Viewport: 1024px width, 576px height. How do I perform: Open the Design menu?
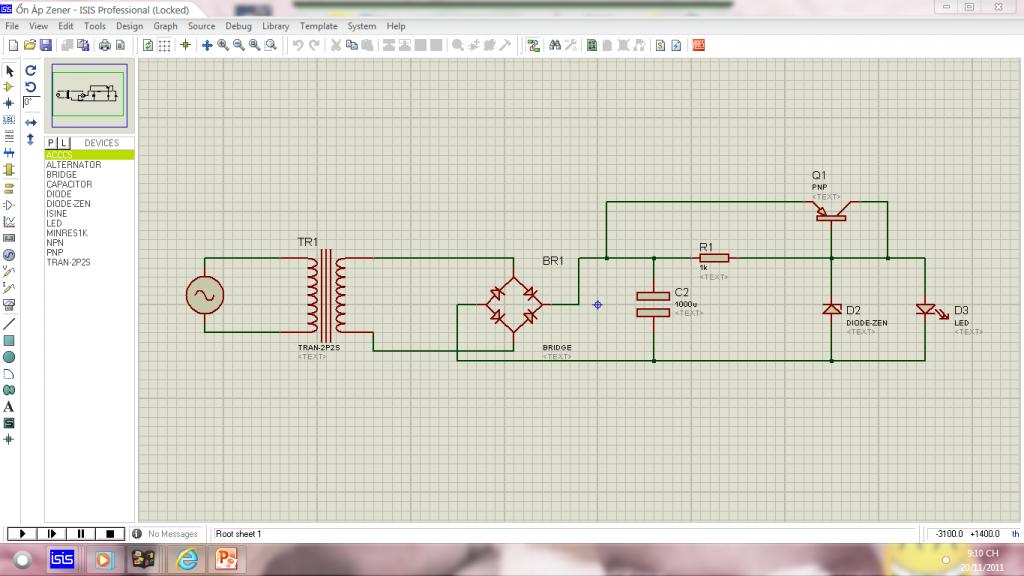pyautogui.click(x=129, y=26)
